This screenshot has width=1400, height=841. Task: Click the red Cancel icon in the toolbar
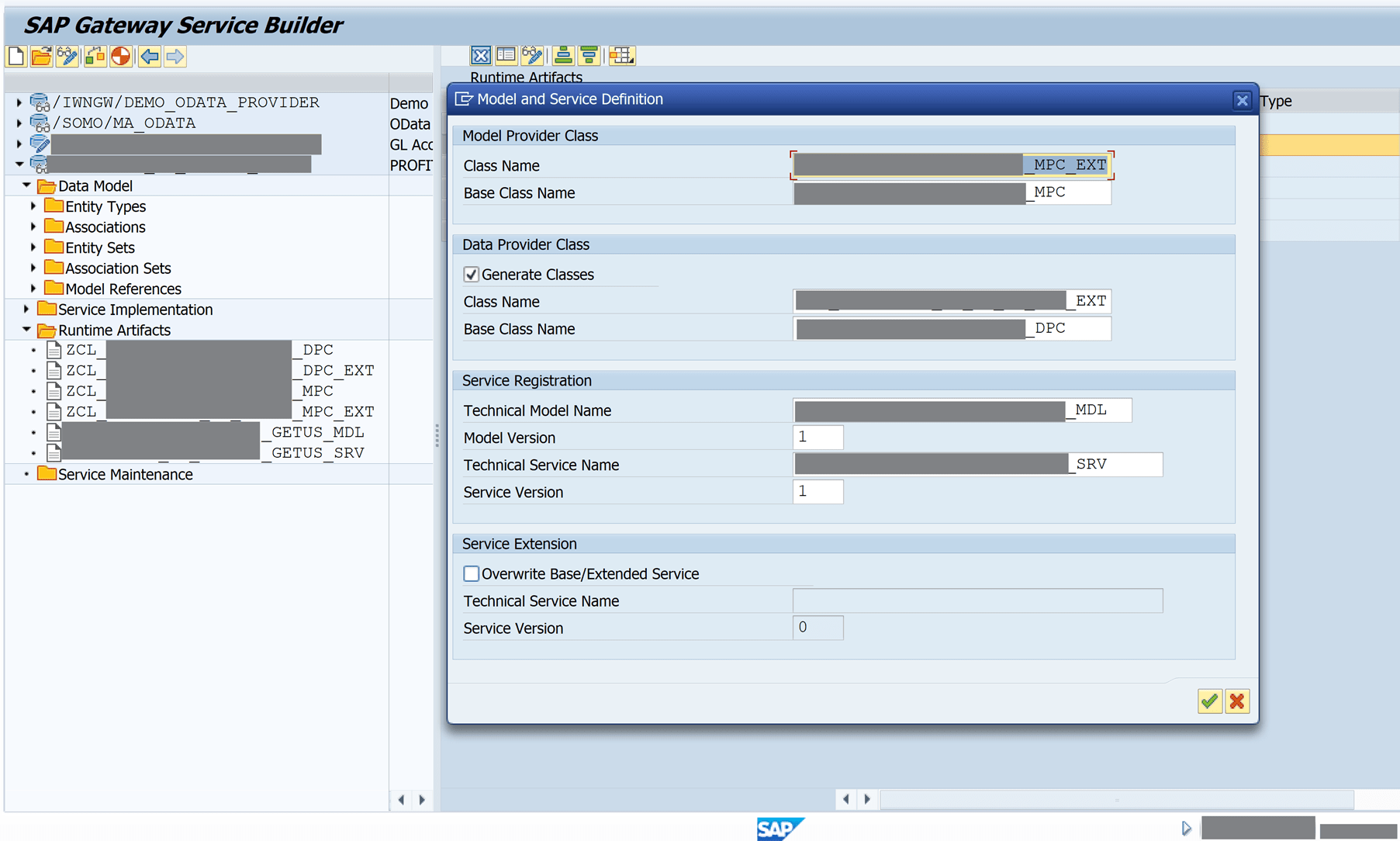pyautogui.click(x=122, y=56)
